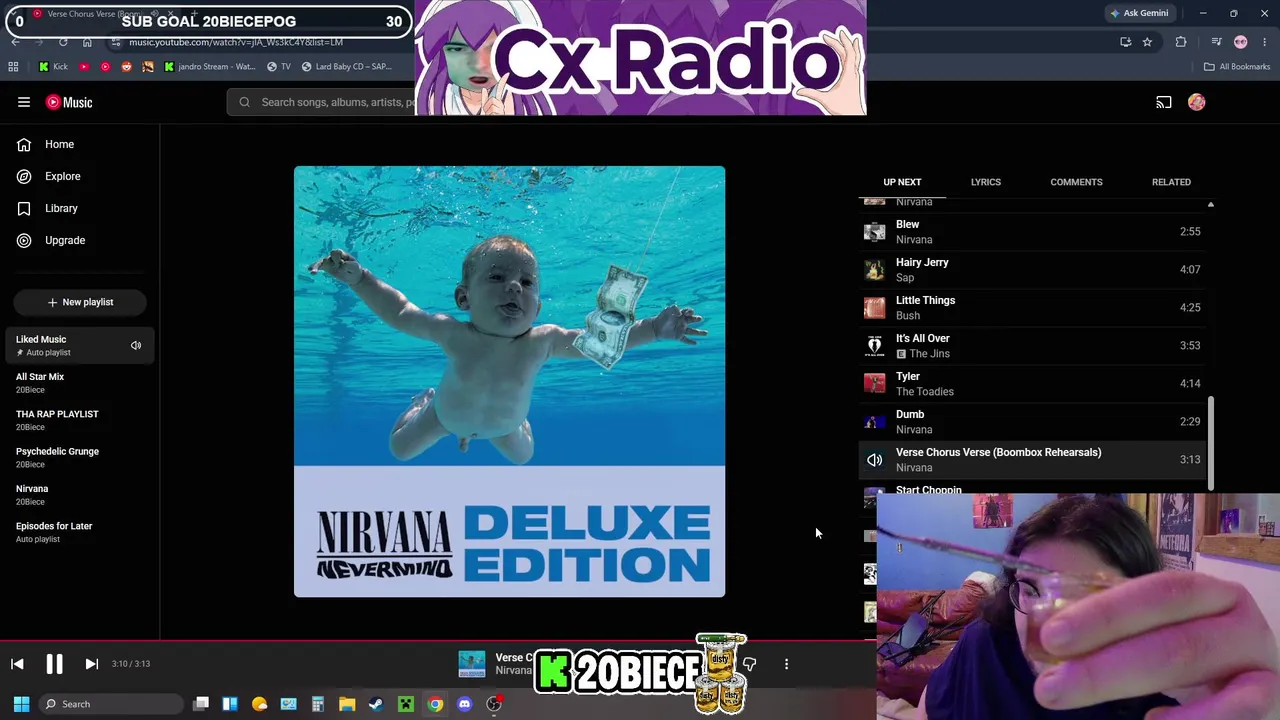Skip to the previous track
1280x720 pixels.
[x=17, y=664]
